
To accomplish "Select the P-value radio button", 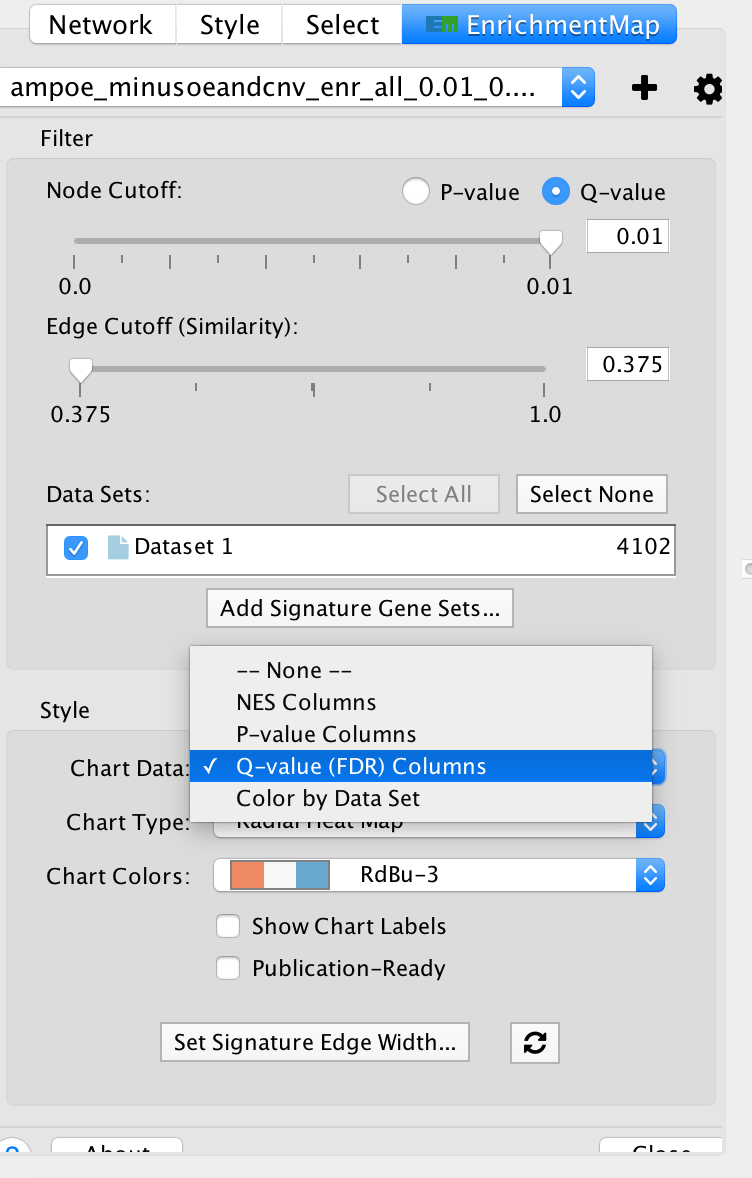I will [x=415, y=191].
